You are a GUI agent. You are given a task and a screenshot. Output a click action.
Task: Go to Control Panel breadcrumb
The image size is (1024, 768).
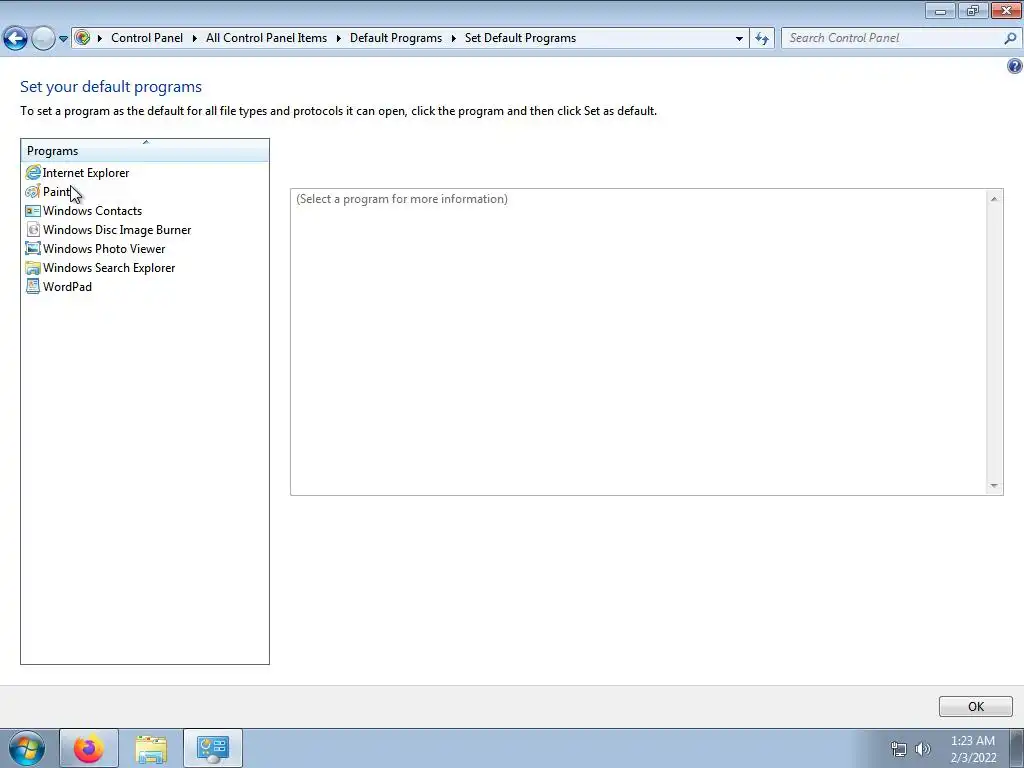(x=147, y=38)
